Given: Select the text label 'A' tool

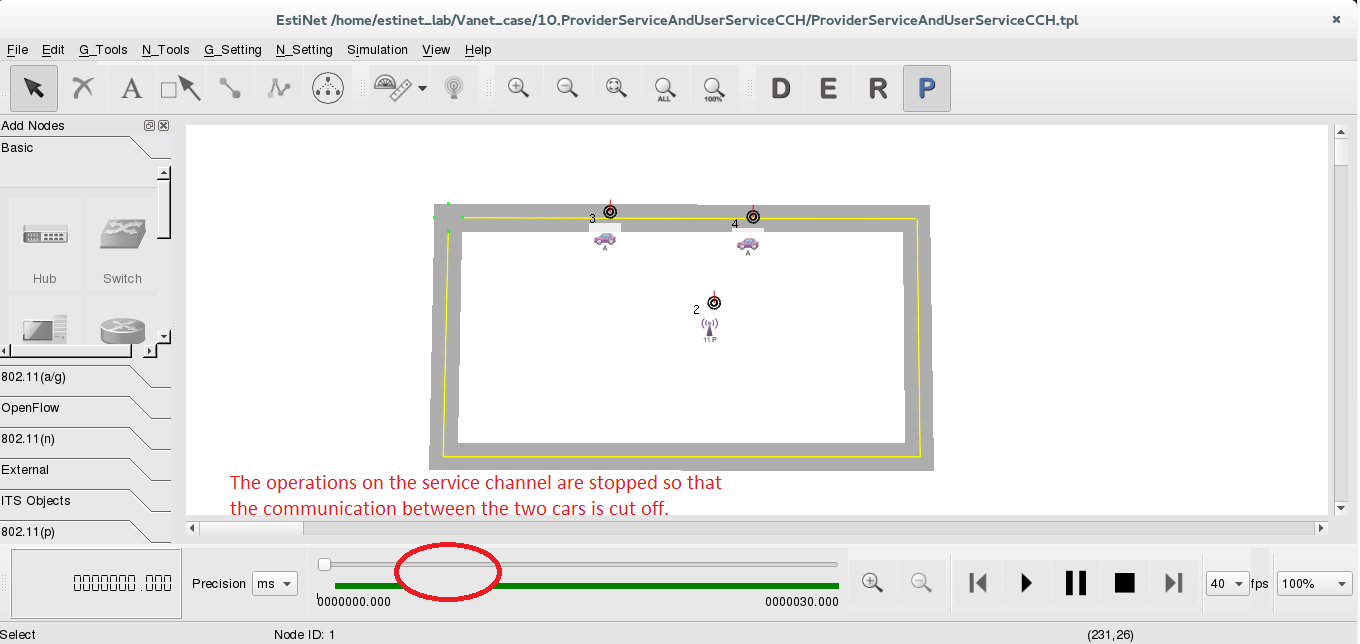Looking at the screenshot, I should [x=131, y=88].
